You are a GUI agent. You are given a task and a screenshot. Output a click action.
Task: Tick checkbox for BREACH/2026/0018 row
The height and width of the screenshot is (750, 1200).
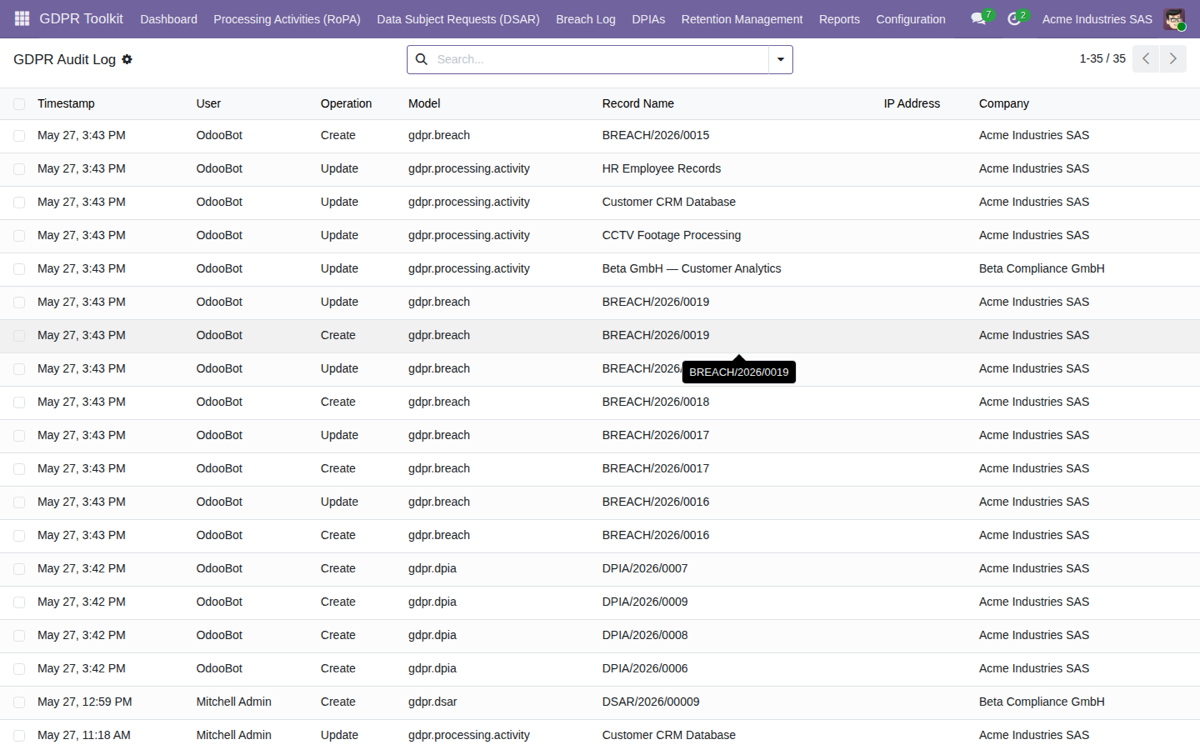[19, 402]
